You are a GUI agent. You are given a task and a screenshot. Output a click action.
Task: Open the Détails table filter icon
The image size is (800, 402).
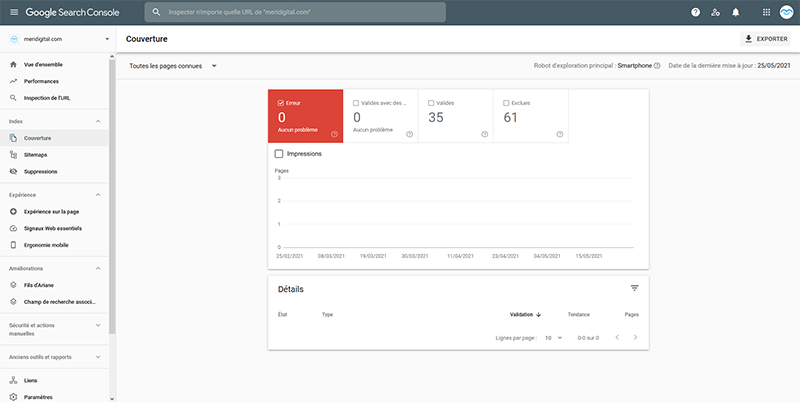634,288
